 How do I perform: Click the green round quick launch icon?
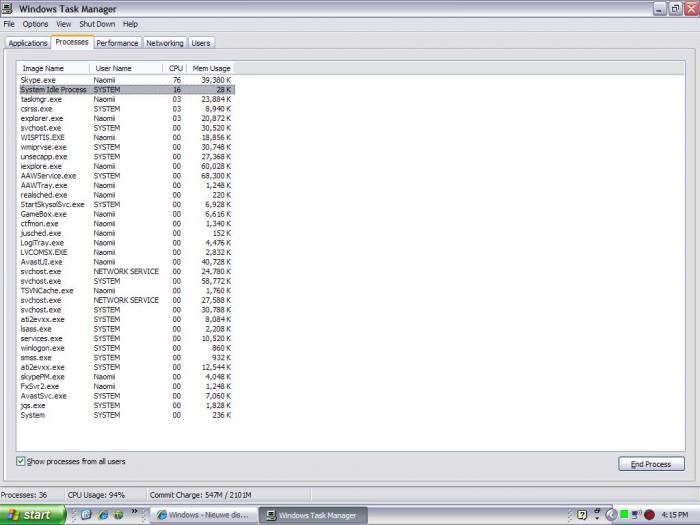click(118, 515)
